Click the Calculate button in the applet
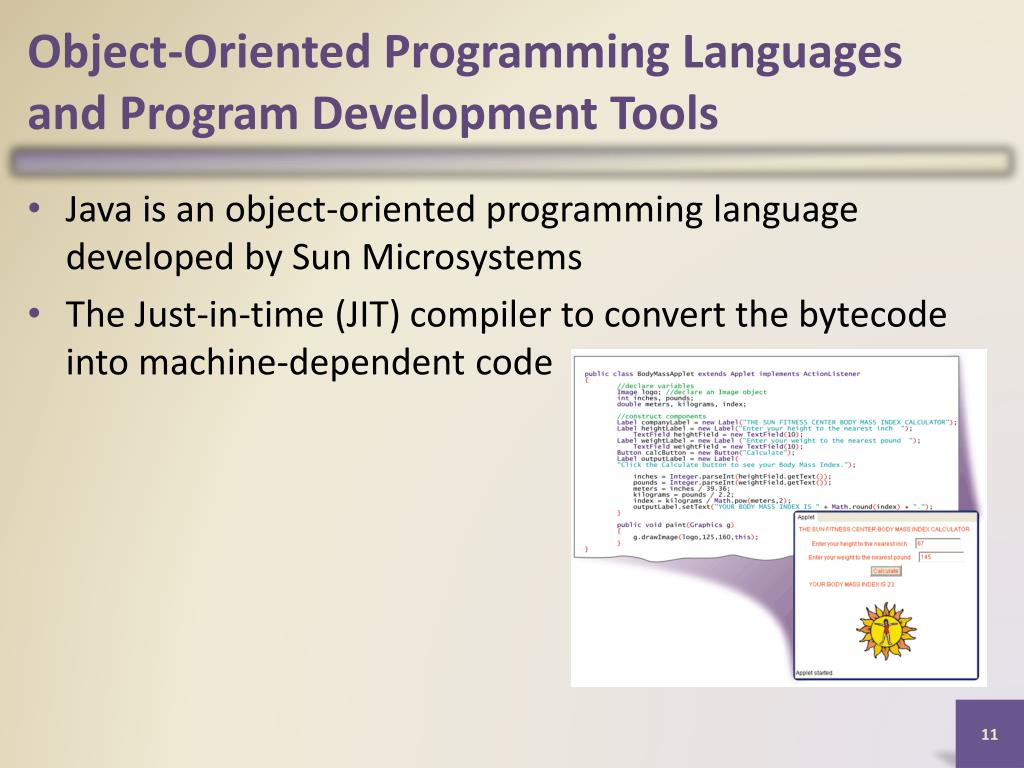Image resolution: width=1024 pixels, height=768 pixels. [x=886, y=571]
